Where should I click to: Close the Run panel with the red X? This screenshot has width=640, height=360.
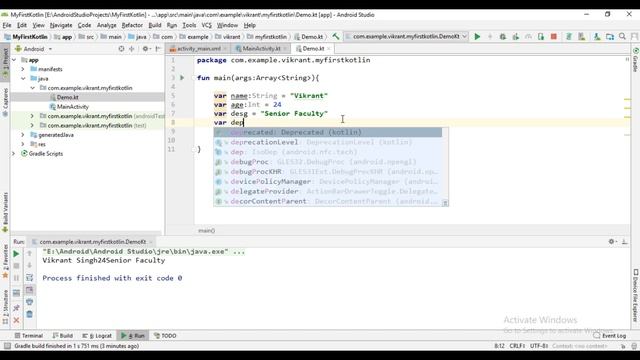(x=16, y=320)
